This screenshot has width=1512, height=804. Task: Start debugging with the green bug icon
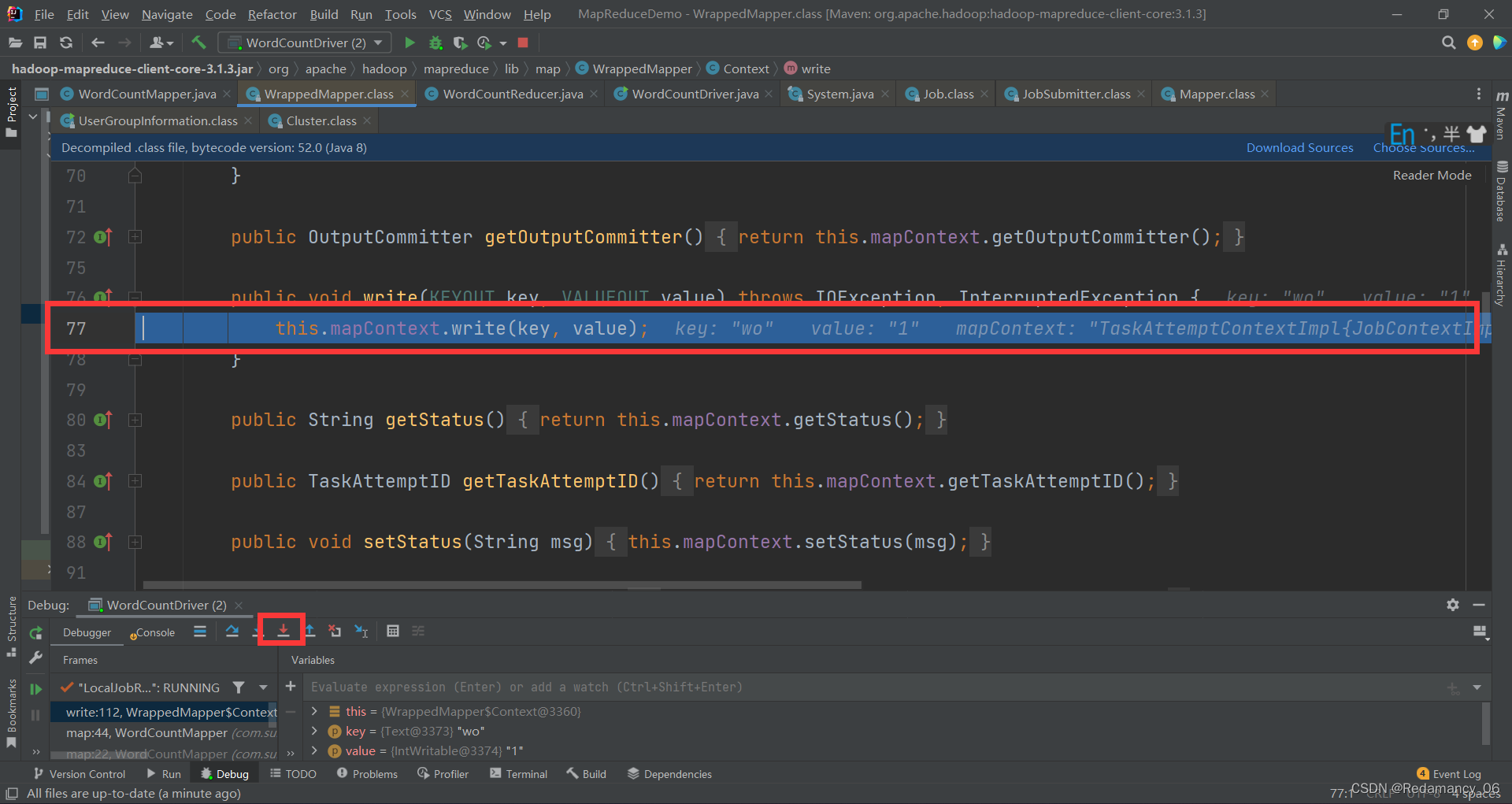coord(435,43)
